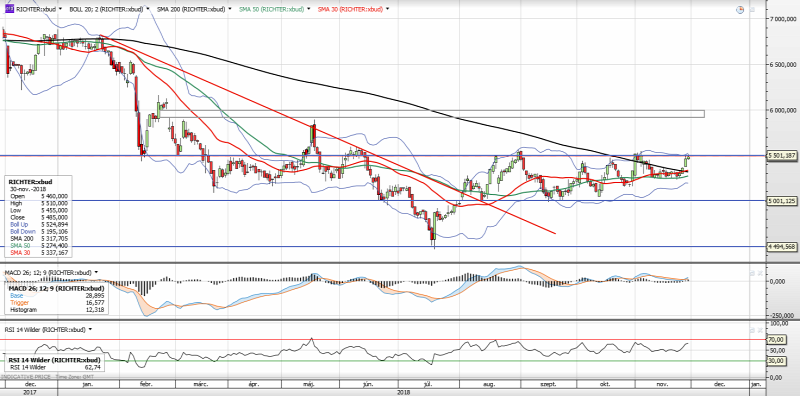Open the SMA 200 indicator dropdown
This screenshot has width=800, height=396.
[230, 9]
